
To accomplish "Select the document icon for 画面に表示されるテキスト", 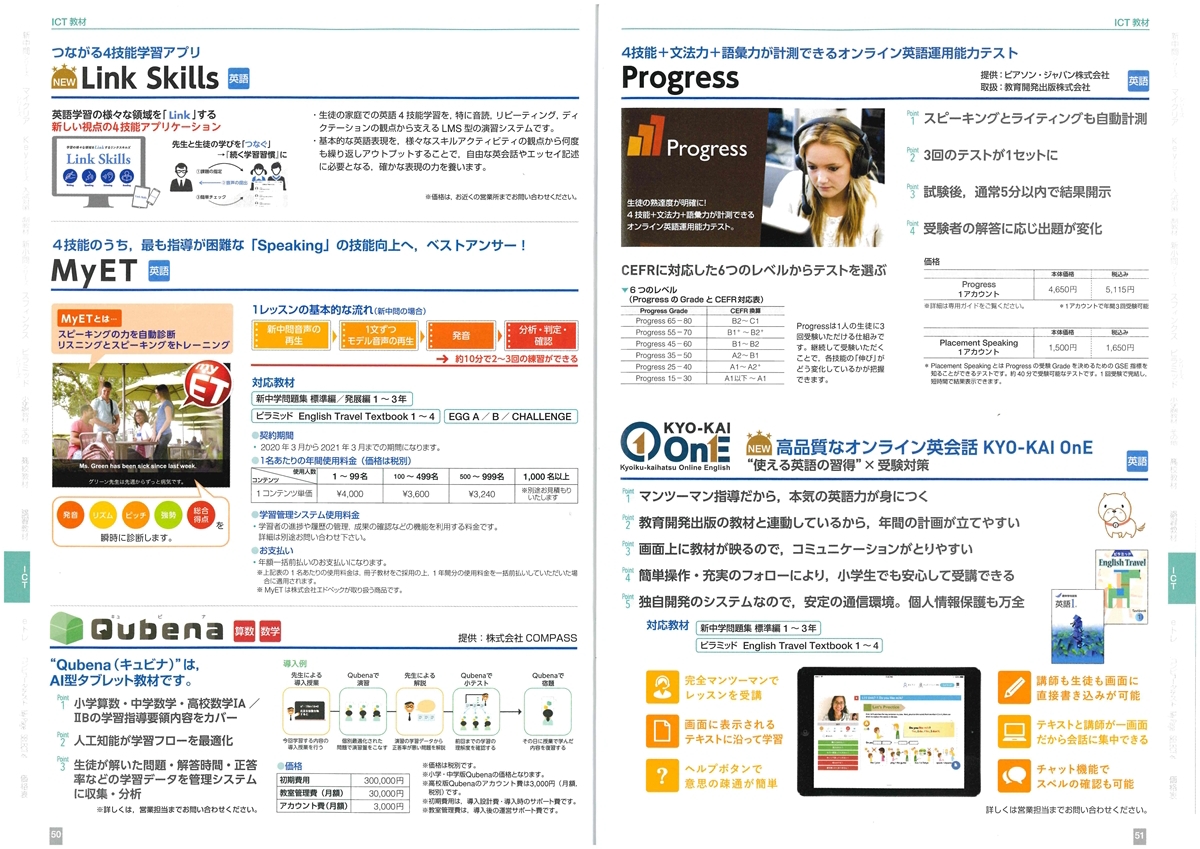I will click(x=662, y=731).
